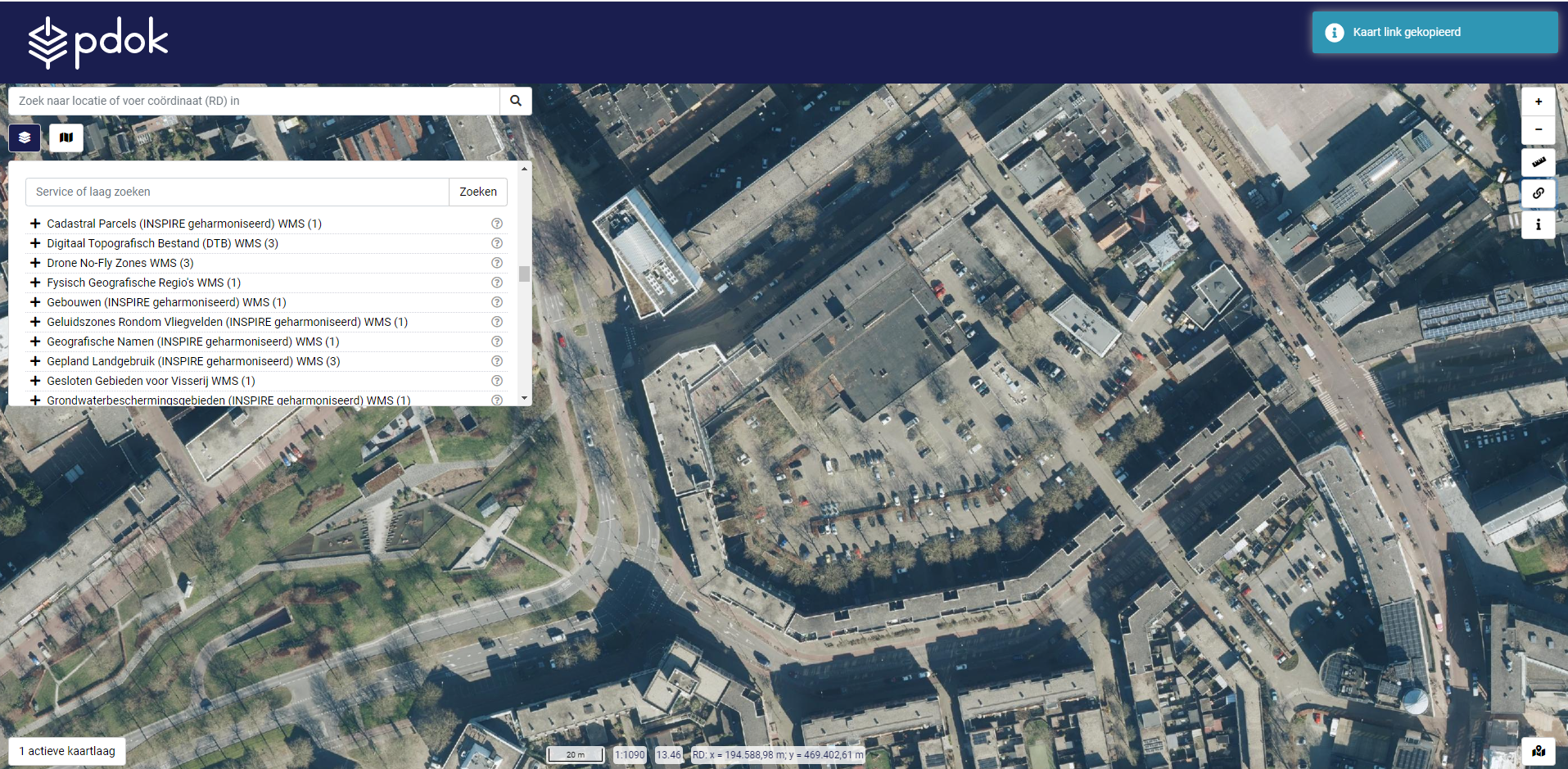Open the 1 actieve kaartlaag panel

pos(67,751)
